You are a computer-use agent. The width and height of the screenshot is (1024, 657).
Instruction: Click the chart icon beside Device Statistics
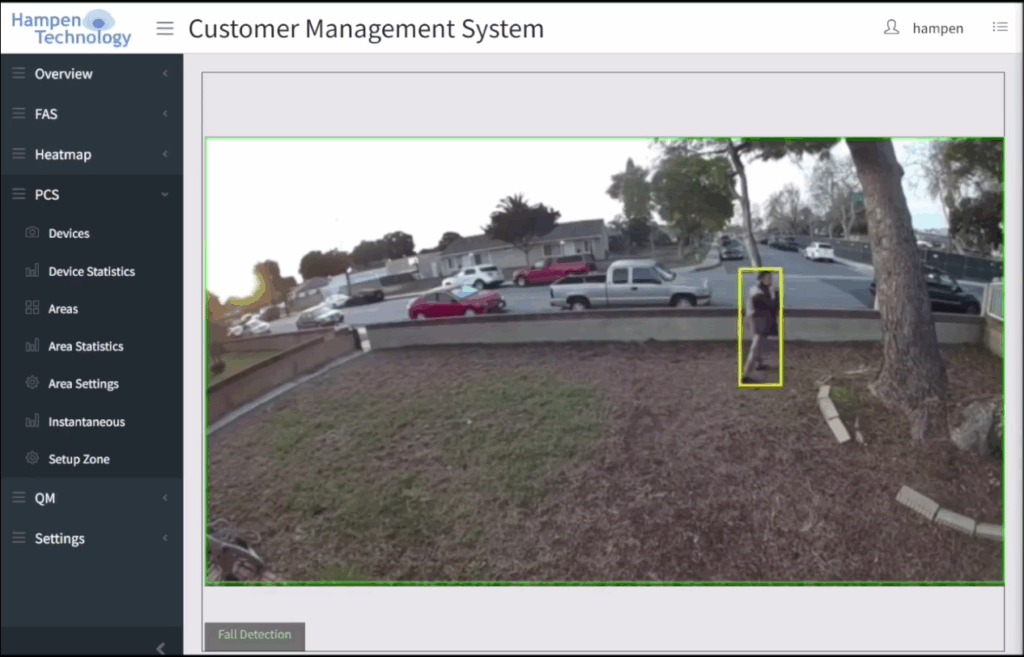32,270
